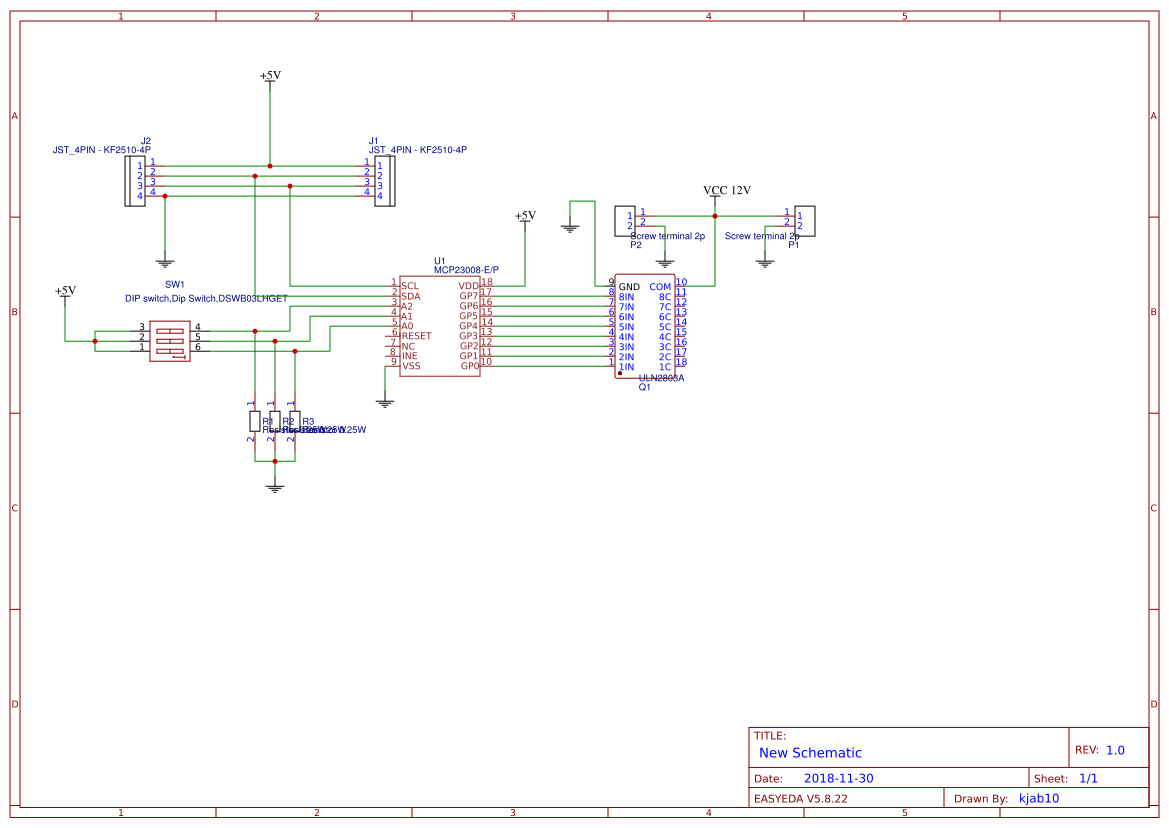1169x828 pixels.
Task: Click resistor R3 0.25W symbol
Action: click(294, 421)
